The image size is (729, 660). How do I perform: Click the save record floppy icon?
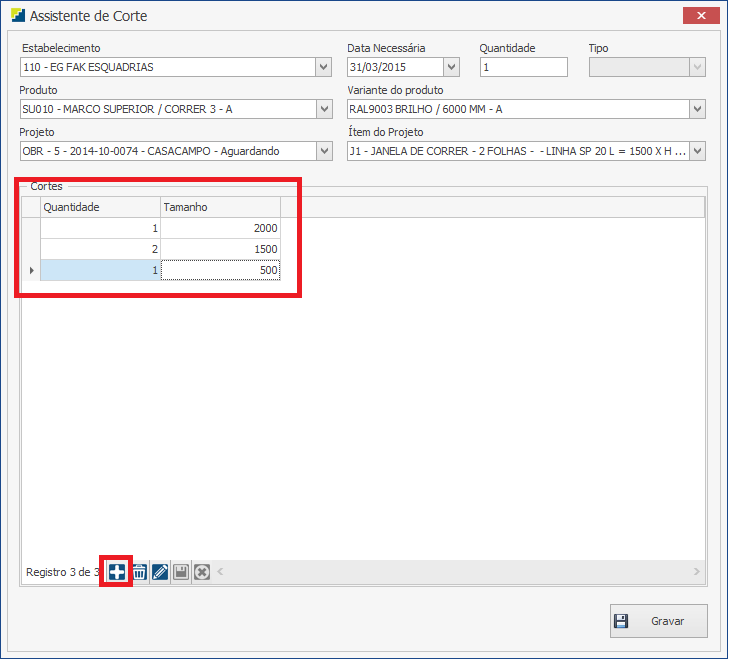point(181,572)
